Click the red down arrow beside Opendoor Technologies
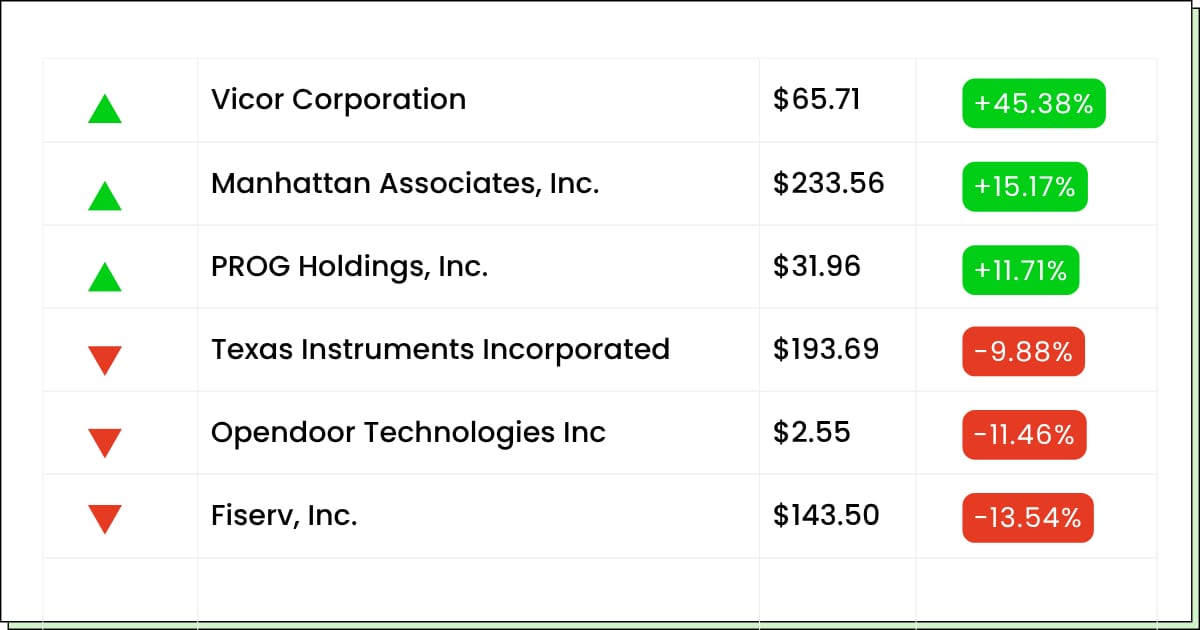Image resolution: width=1200 pixels, height=630 pixels. [x=105, y=443]
